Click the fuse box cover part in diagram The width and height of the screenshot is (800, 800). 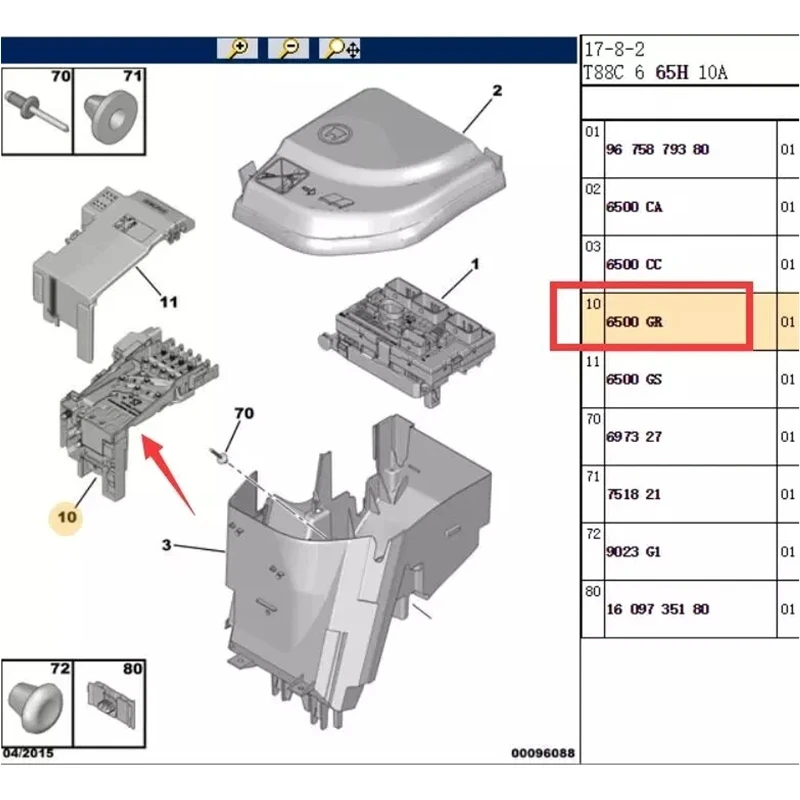pyautogui.click(x=369, y=172)
